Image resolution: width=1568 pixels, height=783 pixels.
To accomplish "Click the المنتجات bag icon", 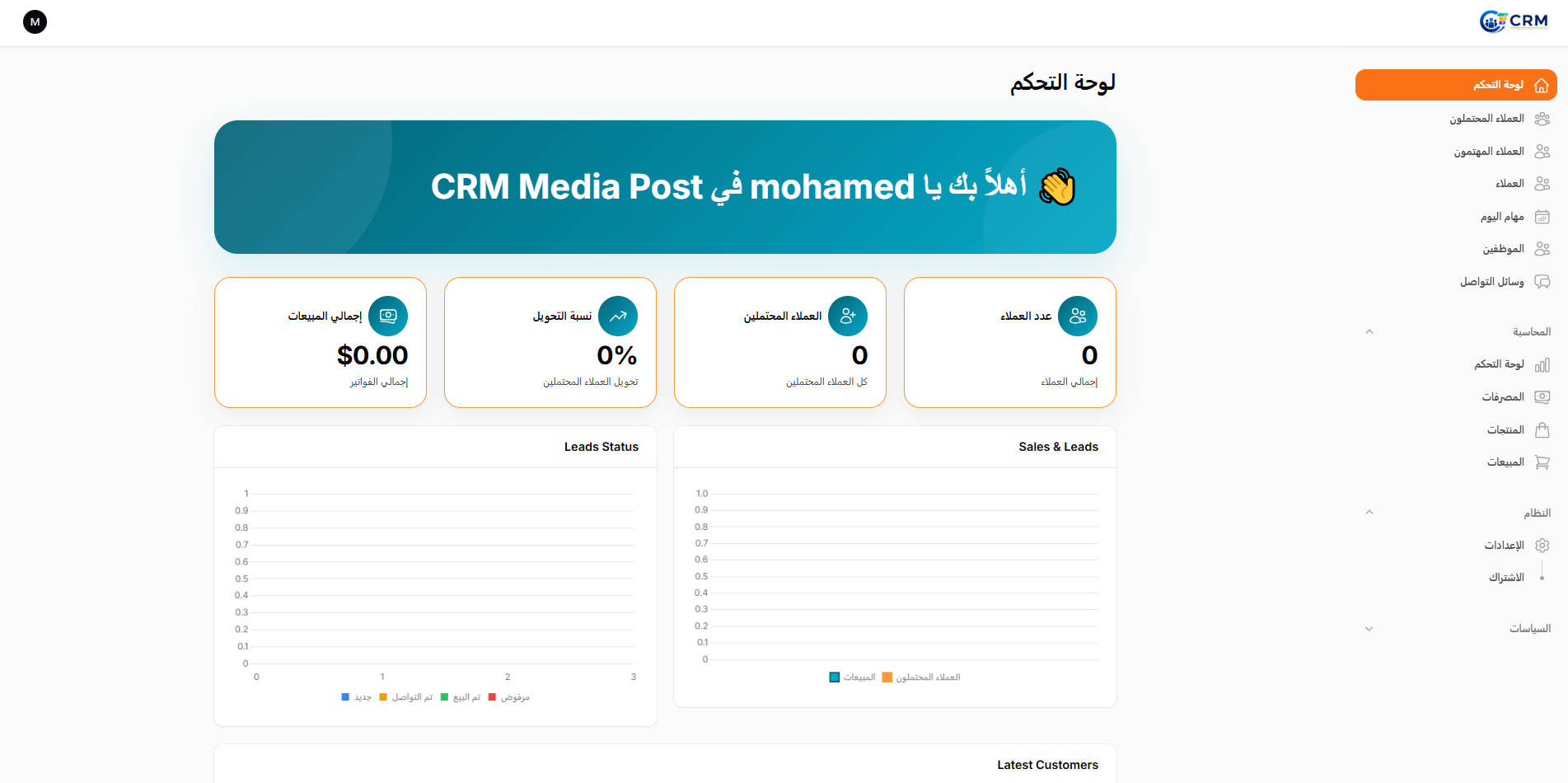I will click(1542, 429).
